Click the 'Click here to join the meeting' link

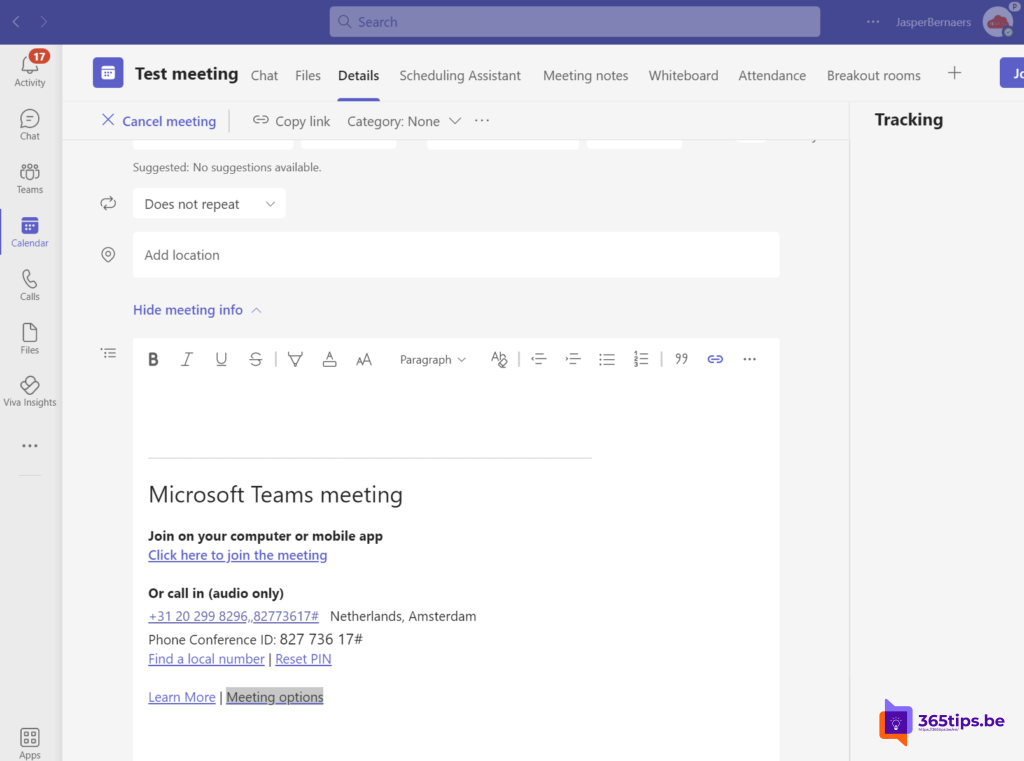click(237, 555)
